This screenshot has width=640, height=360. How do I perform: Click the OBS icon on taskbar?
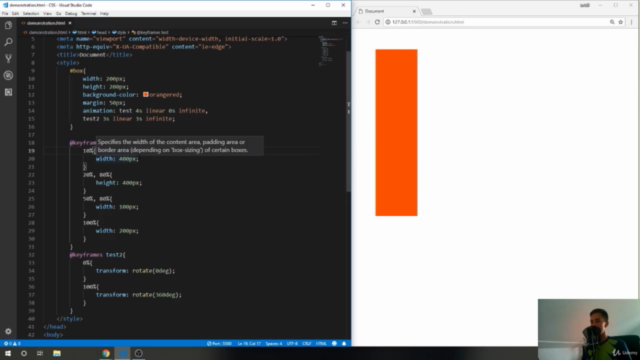(x=138, y=353)
